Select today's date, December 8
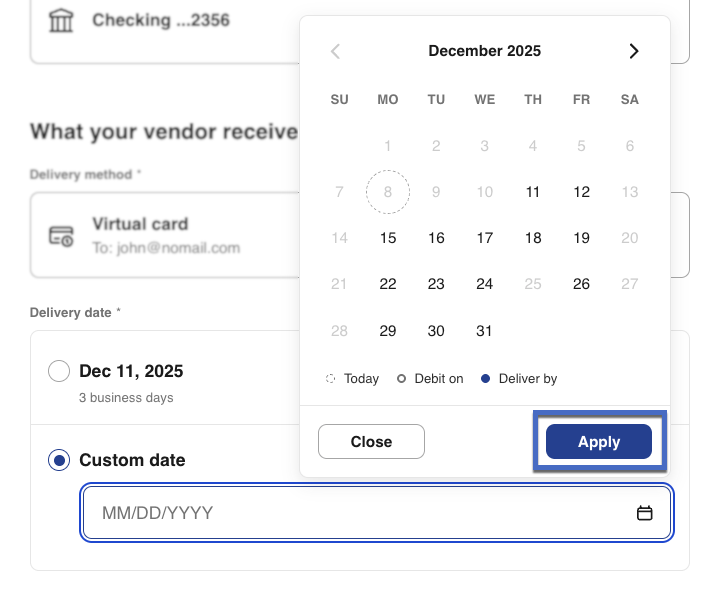709x593 pixels. pyautogui.click(x=388, y=192)
